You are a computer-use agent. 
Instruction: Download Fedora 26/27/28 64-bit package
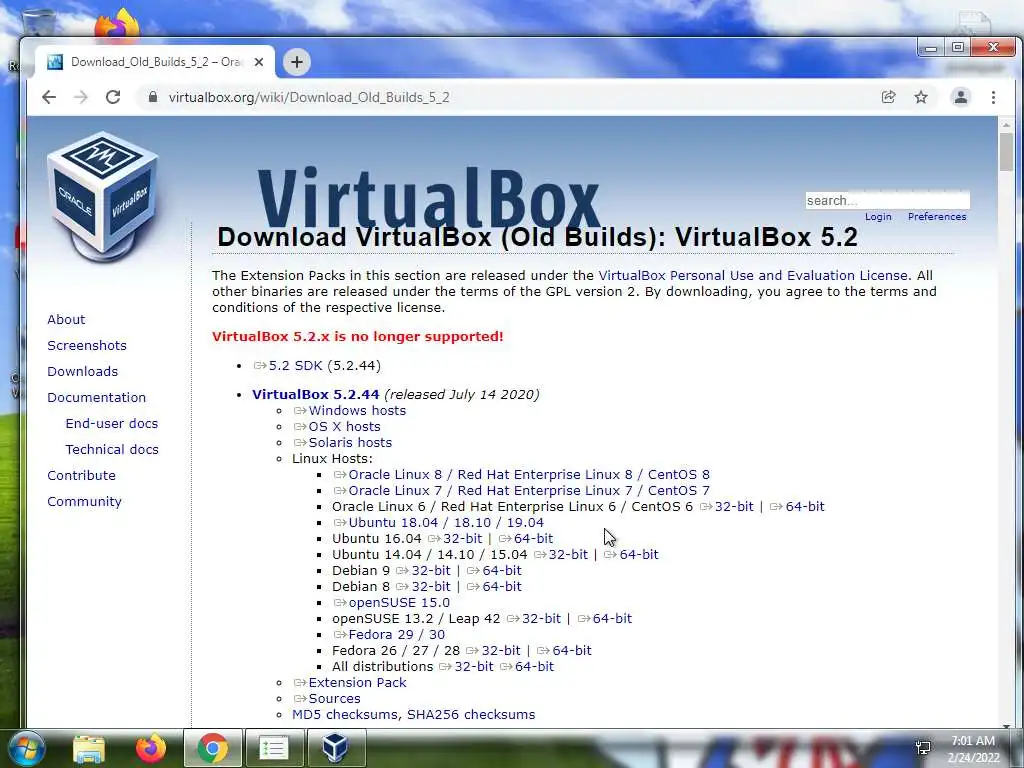tap(564, 650)
